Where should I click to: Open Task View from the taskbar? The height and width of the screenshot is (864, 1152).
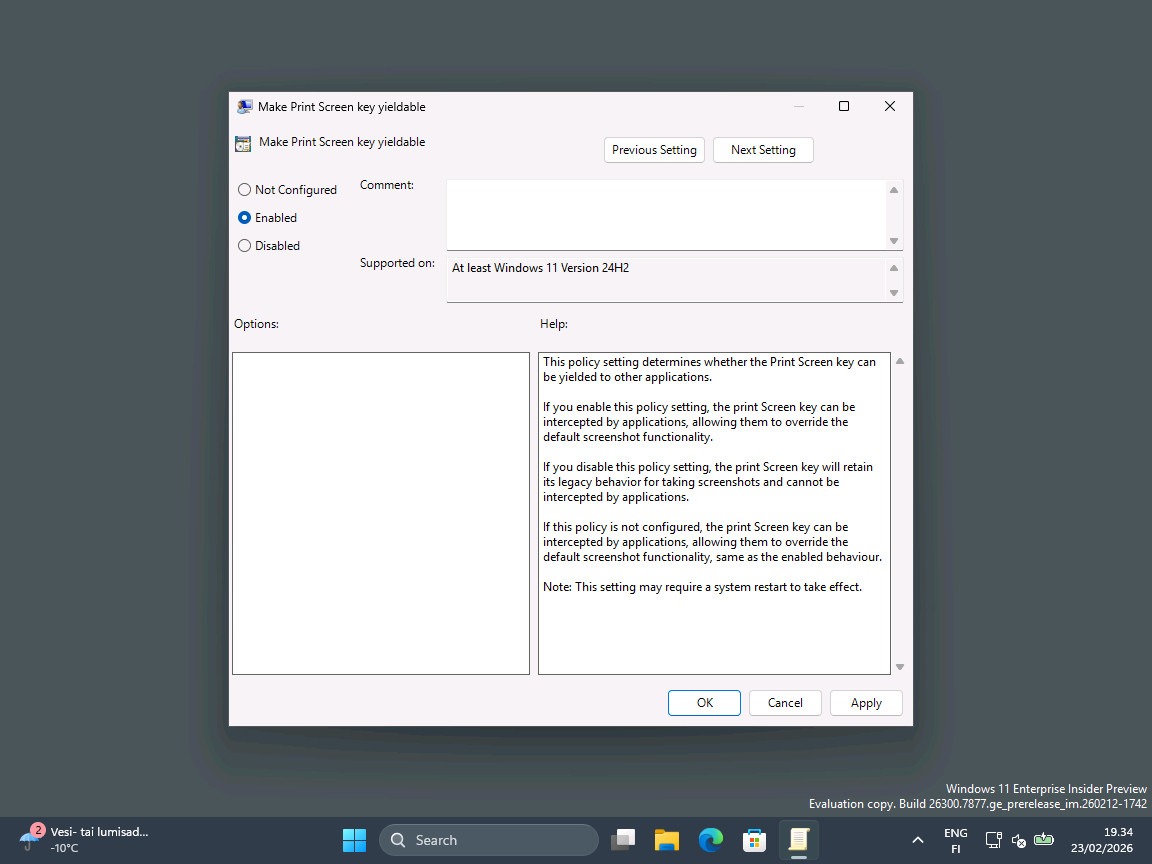[x=623, y=840]
